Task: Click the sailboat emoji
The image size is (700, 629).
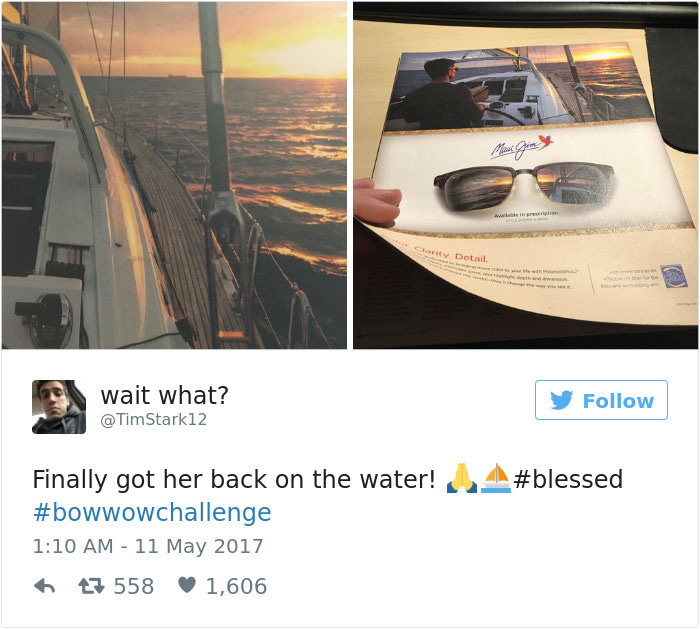Action: point(496,478)
